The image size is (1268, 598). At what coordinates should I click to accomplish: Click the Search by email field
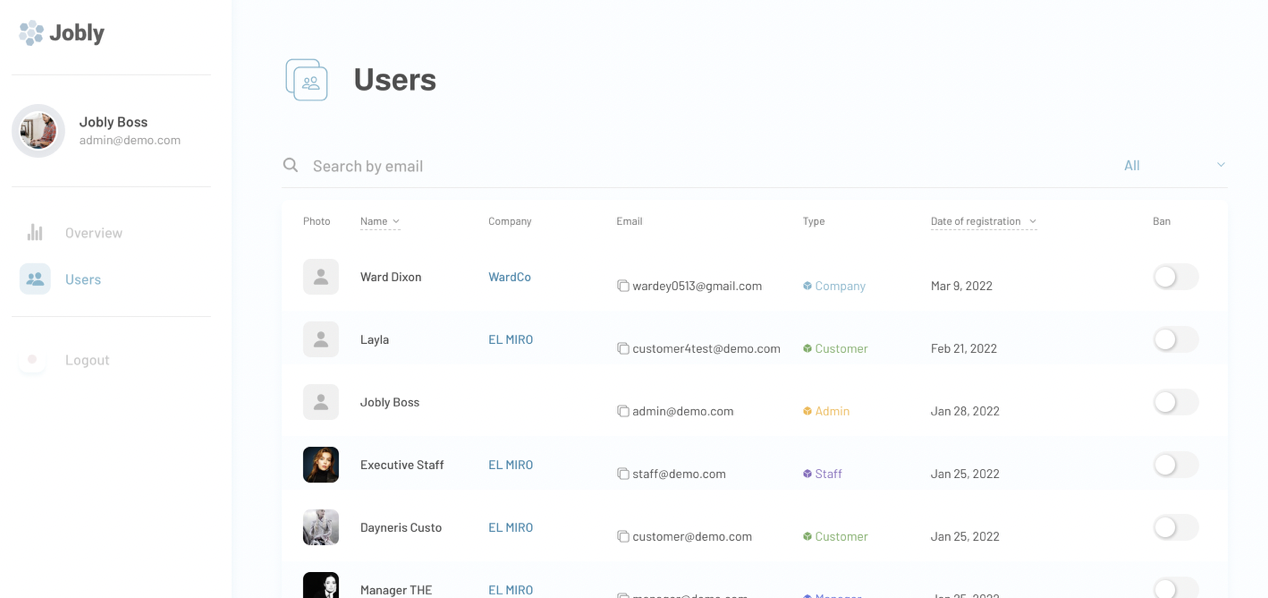[700, 166]
